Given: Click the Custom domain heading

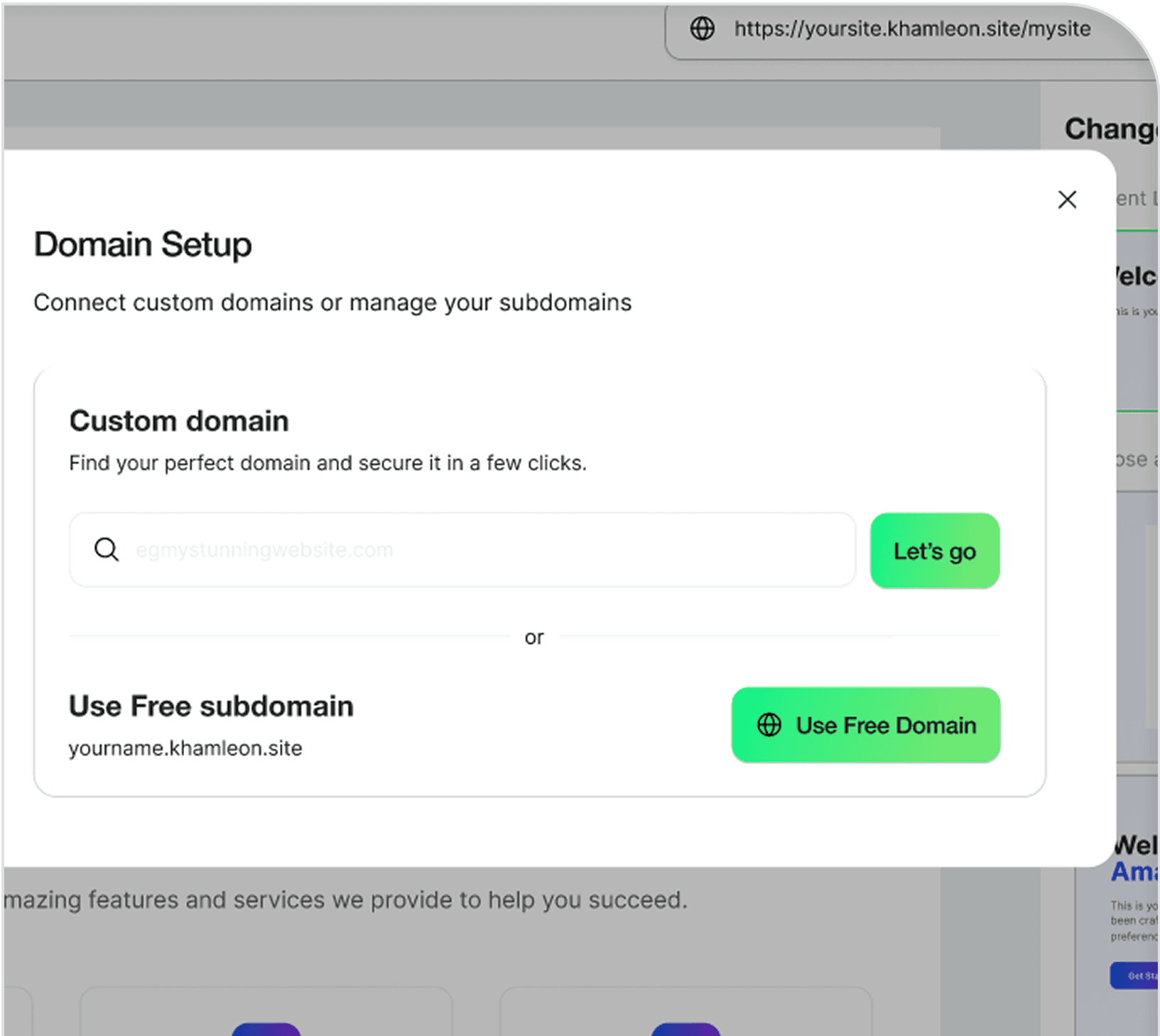Looking at the screenshot, I should pyautogui.click(x=179, y=420).
